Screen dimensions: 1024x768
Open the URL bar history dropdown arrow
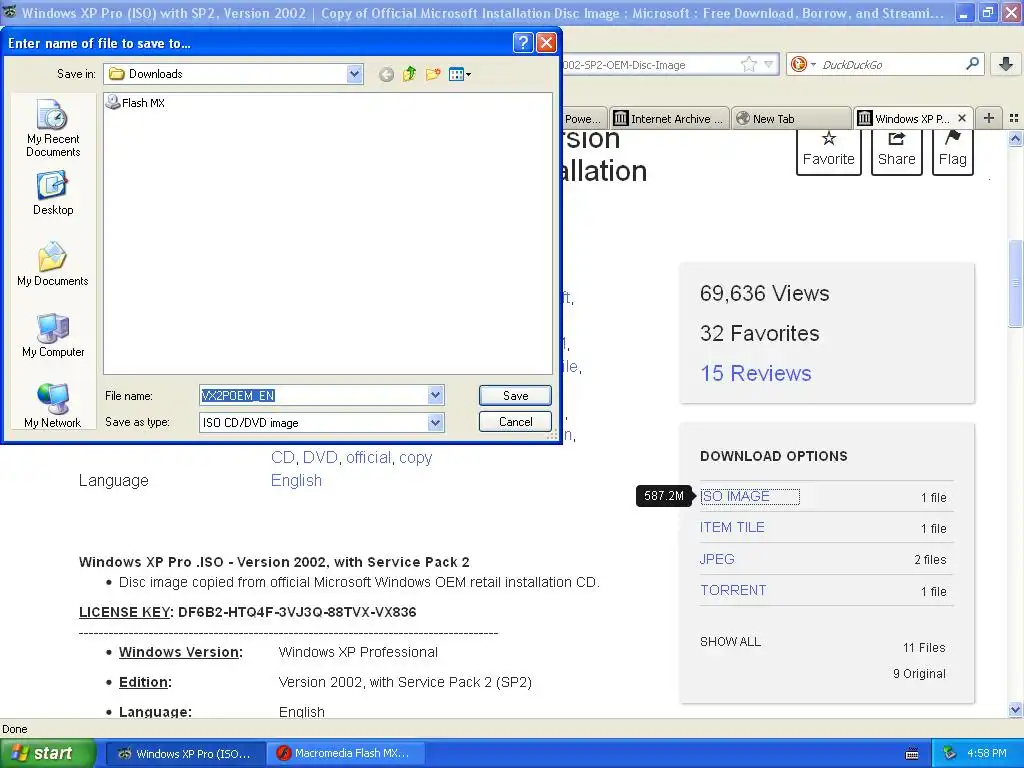tap(768, 65)
